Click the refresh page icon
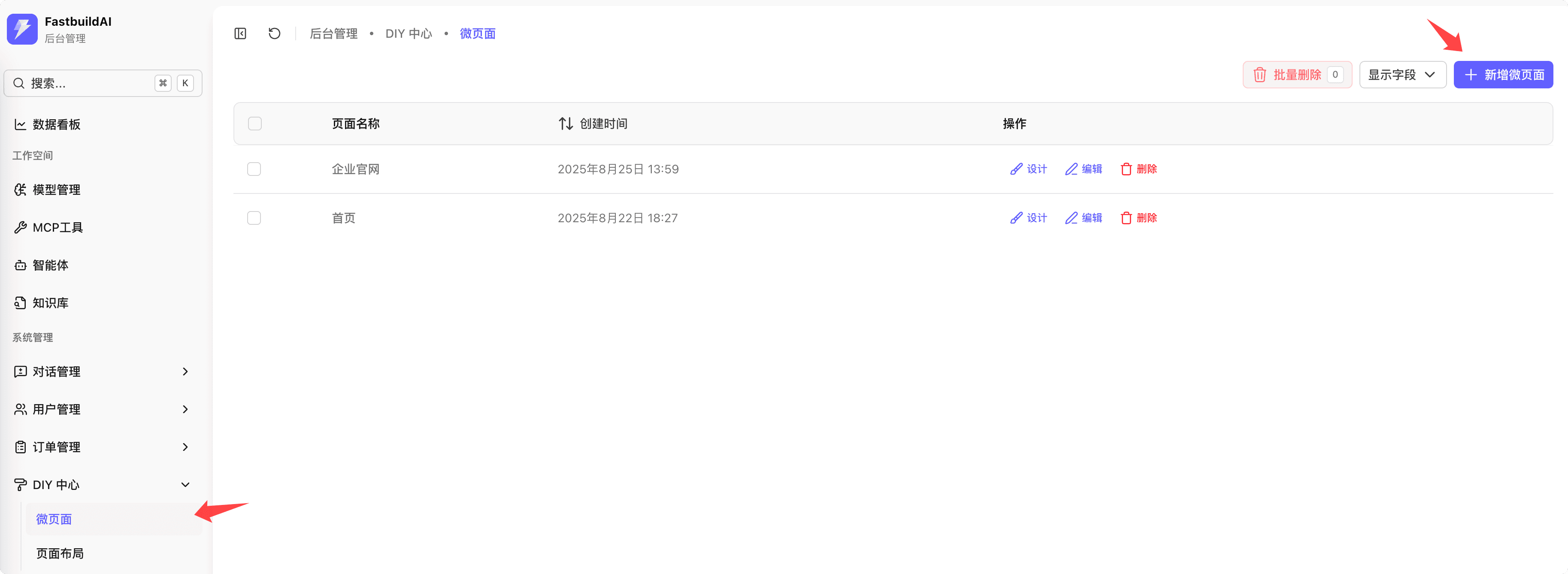The width and height of the screenshot is (1568, 574). click(x=275, y=33)
